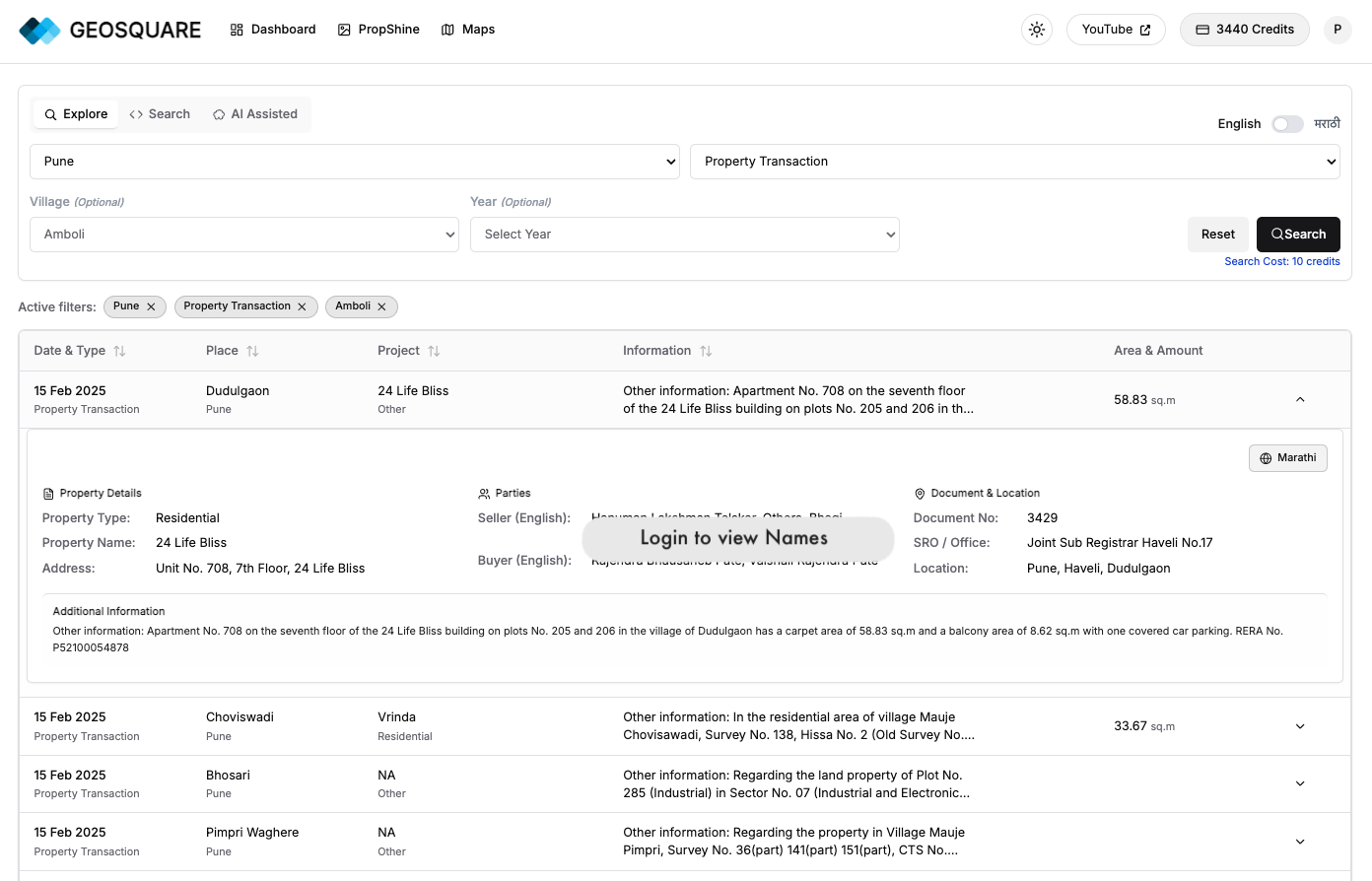Image resolution: width=1372 pixels, height=881 pixels.
Task: Open the Amboli village dropdown
Action: 244,235
